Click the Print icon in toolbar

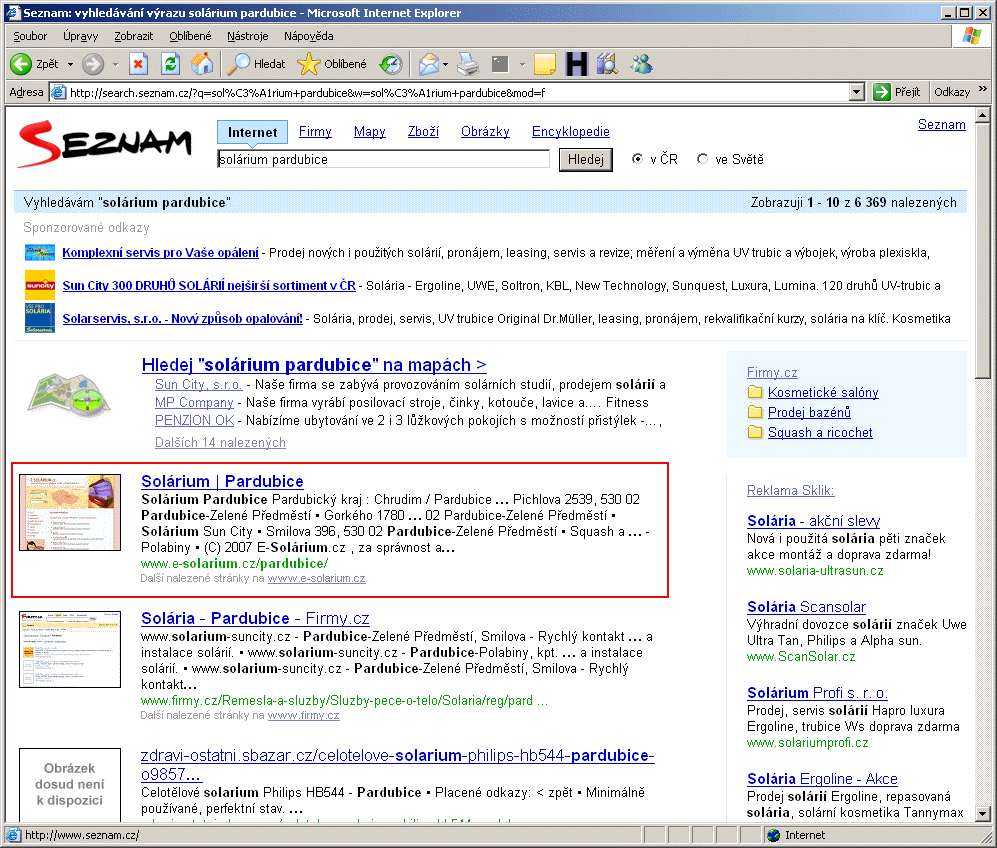(x=468, y=64)
